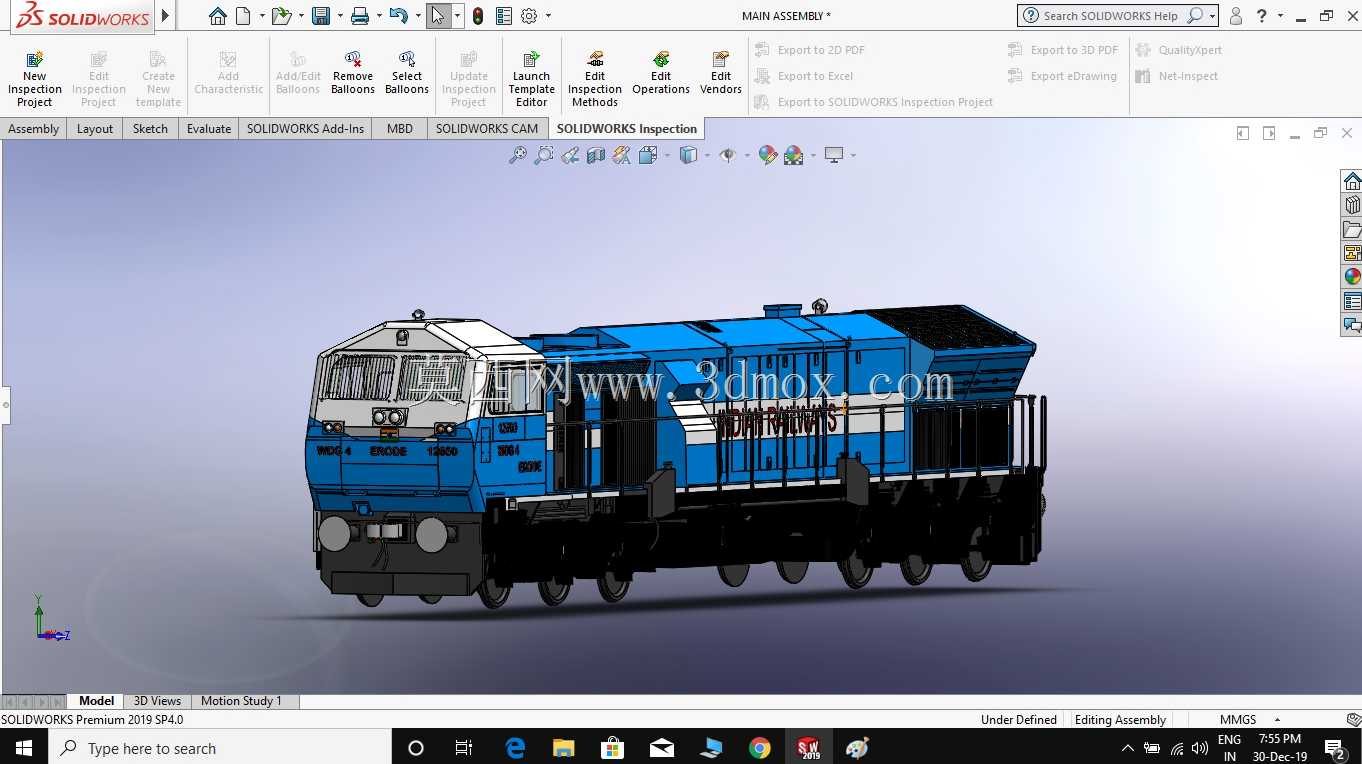Click Remove Balloons

(353, 73)
